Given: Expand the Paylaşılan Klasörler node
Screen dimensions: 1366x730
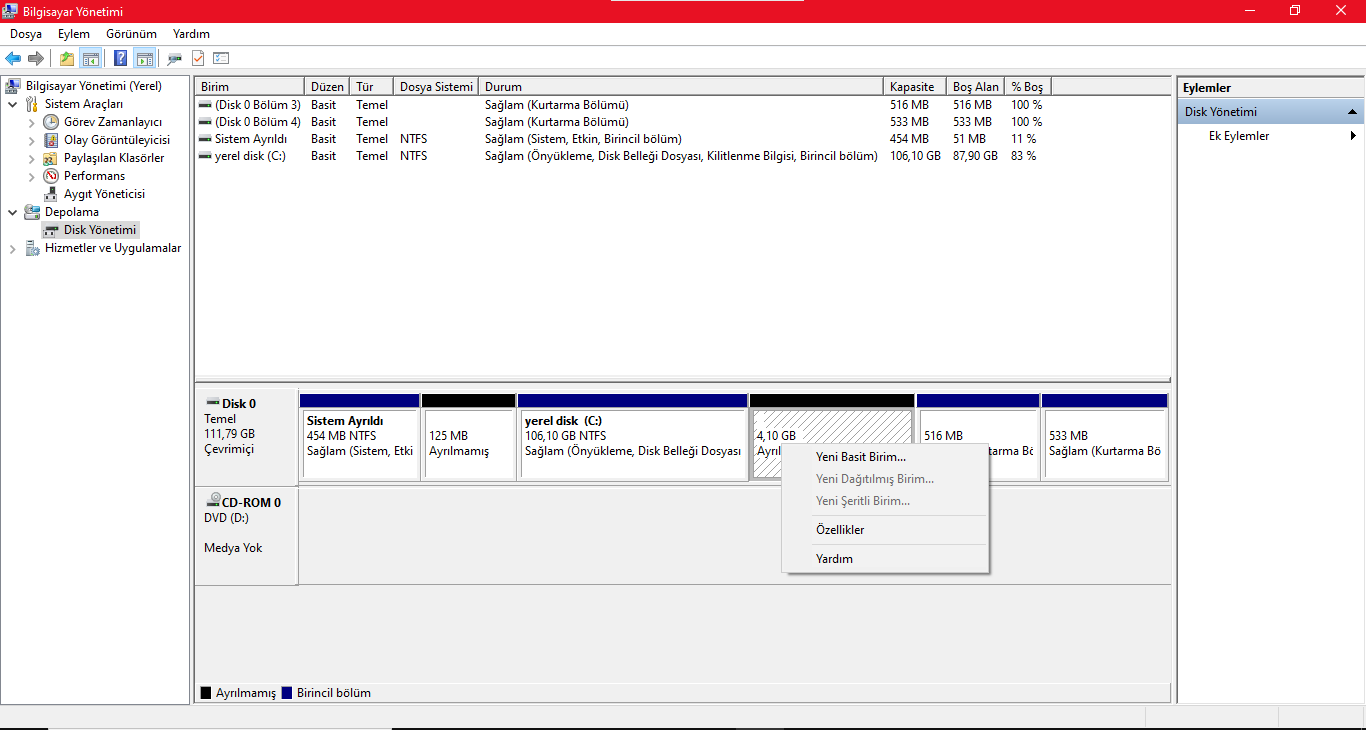Looking at the screenshot, I should [31, 158].
